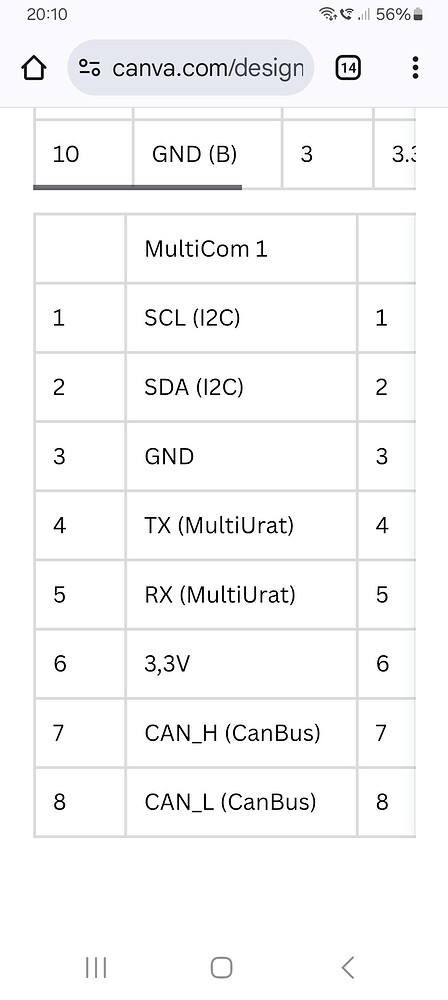Image resolution: width=448 pixels, height=1000 pixels.
Task: Select the 3,3V cell
Action: point(241,664)
